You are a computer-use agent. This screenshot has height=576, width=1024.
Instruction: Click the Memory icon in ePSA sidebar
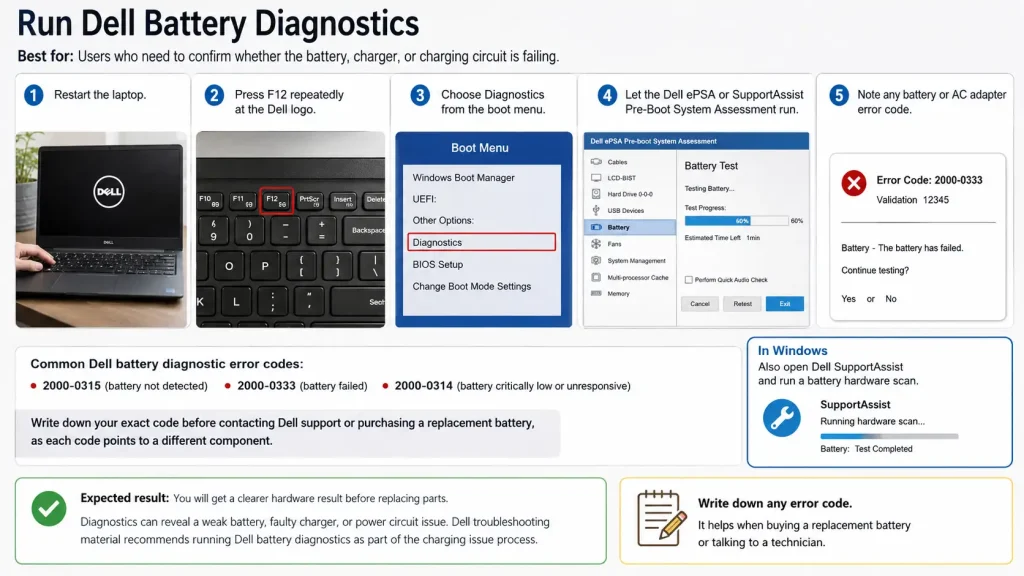coord(596,294)
